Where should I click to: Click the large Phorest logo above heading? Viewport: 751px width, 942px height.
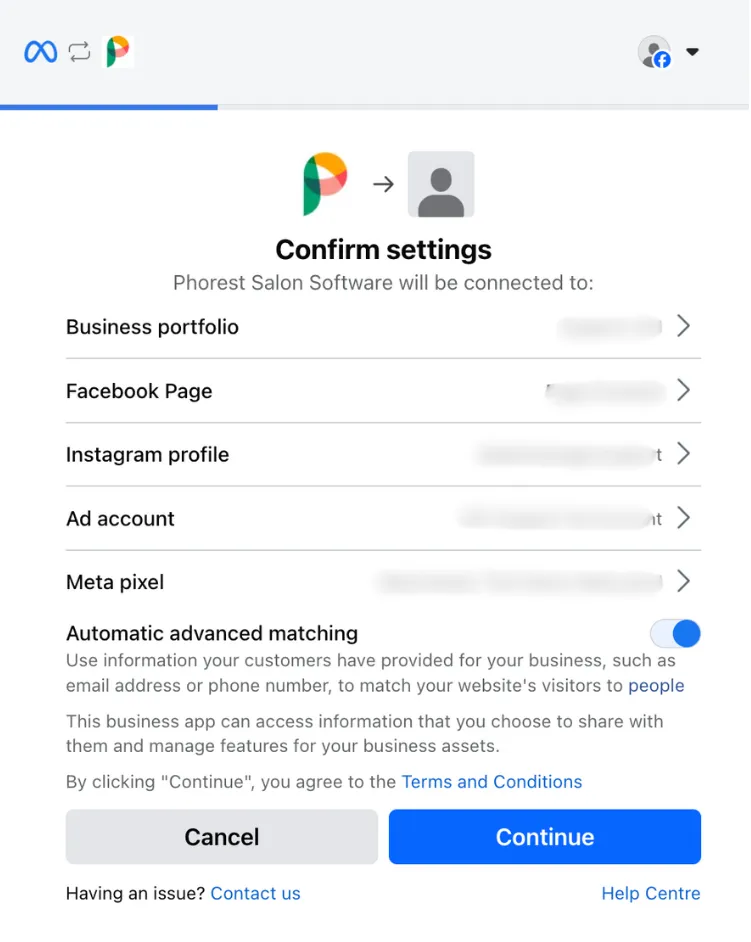point(325,184)
